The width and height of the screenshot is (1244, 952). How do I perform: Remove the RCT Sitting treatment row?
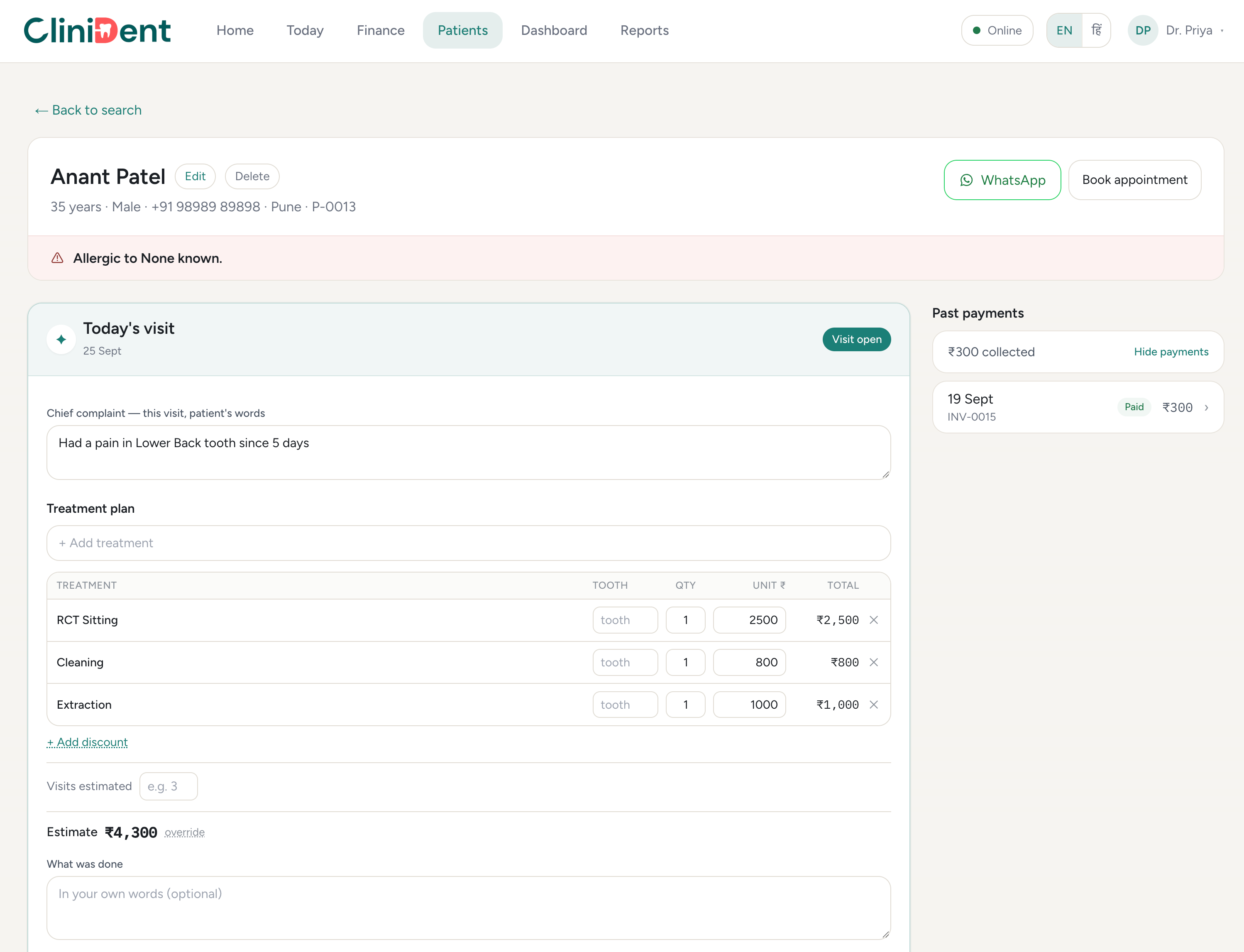[873, 620]
